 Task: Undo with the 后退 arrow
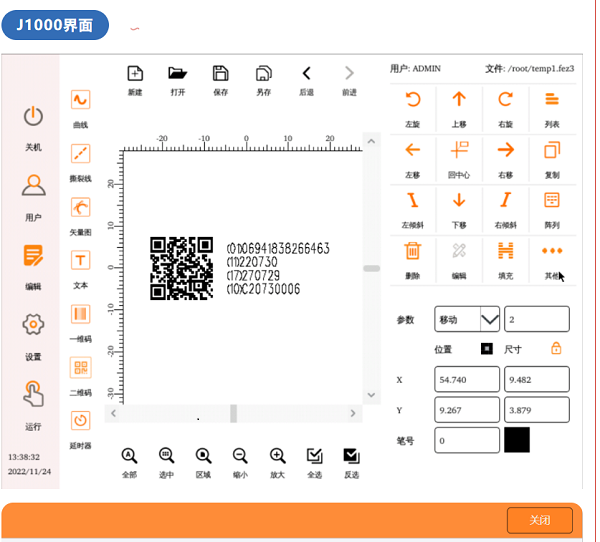pos(307,73)
